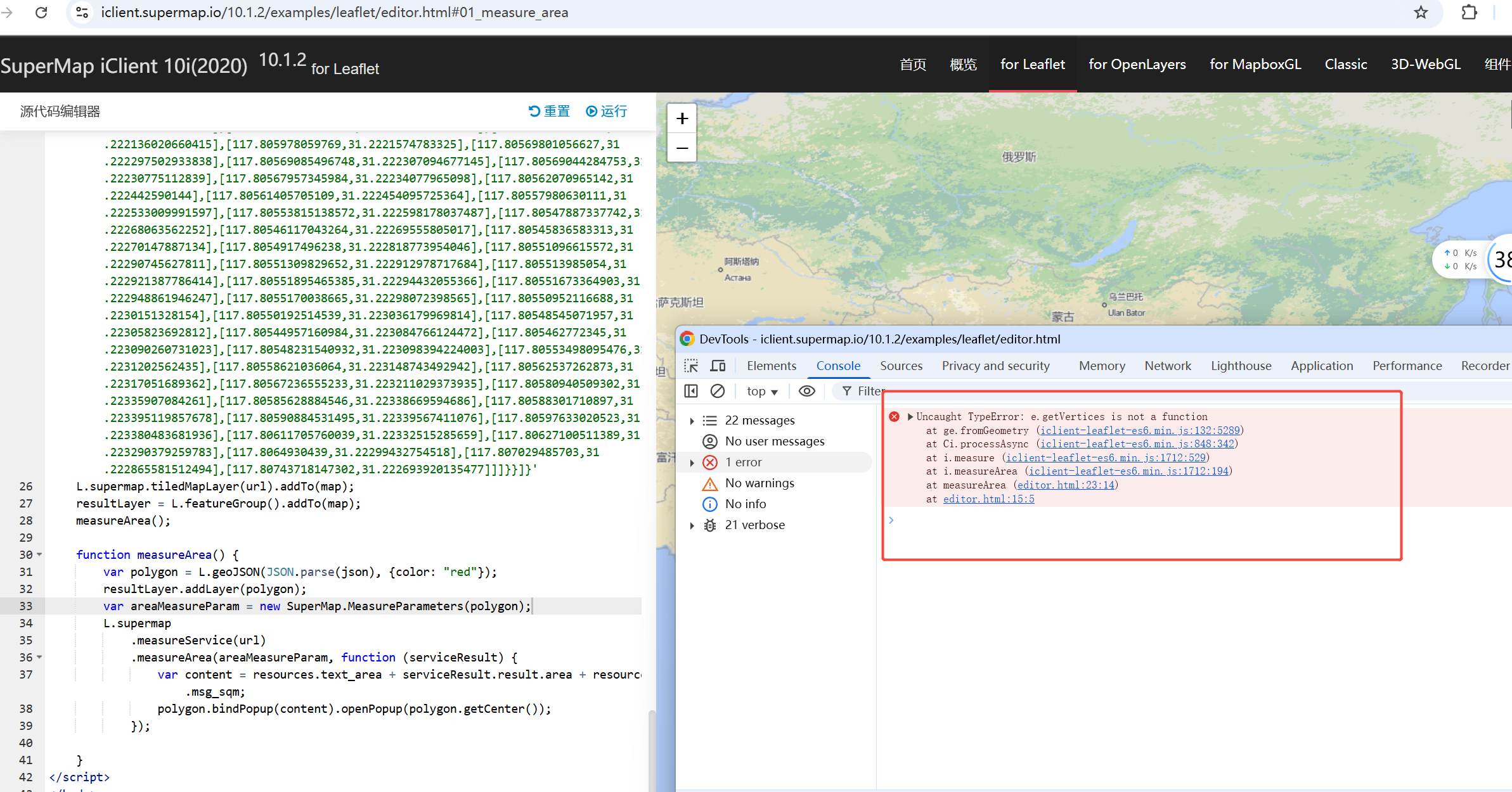Toggle the device toolbar icon in DevTools
Screen dimensions: 1512x792
[x=718, y=366]
